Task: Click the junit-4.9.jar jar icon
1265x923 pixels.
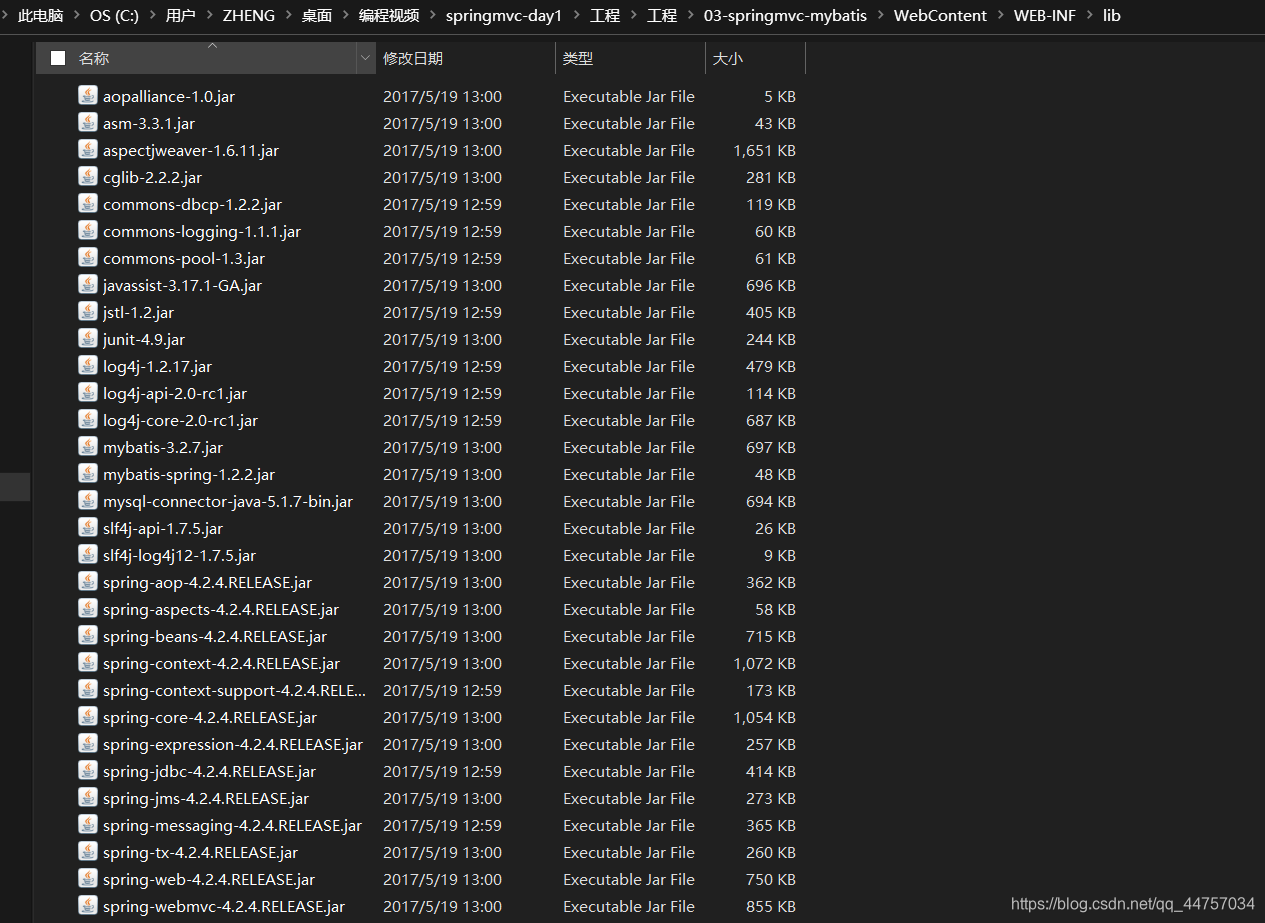Action: coord(88,339)
